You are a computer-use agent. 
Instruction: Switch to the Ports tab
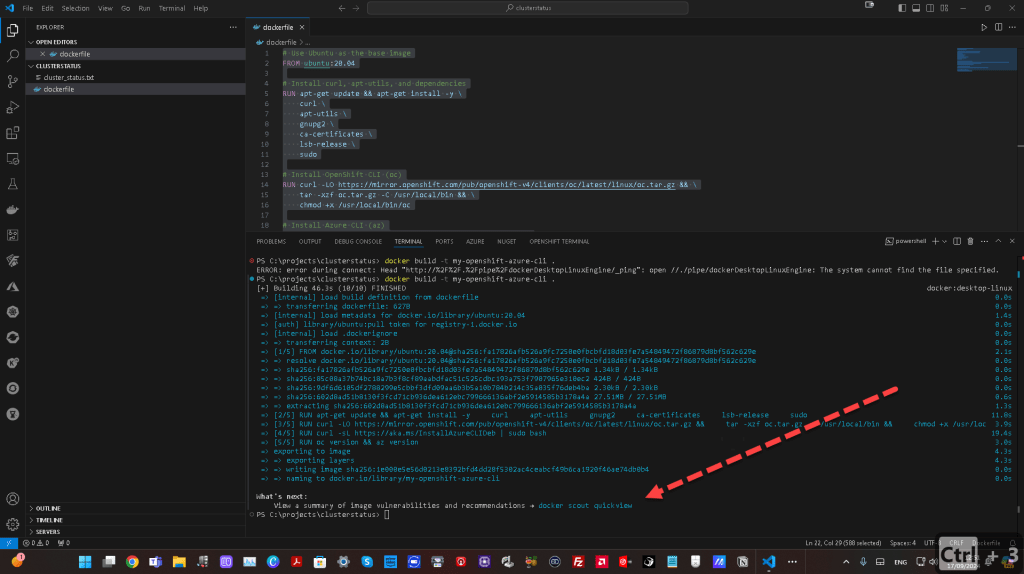[444, 242]
